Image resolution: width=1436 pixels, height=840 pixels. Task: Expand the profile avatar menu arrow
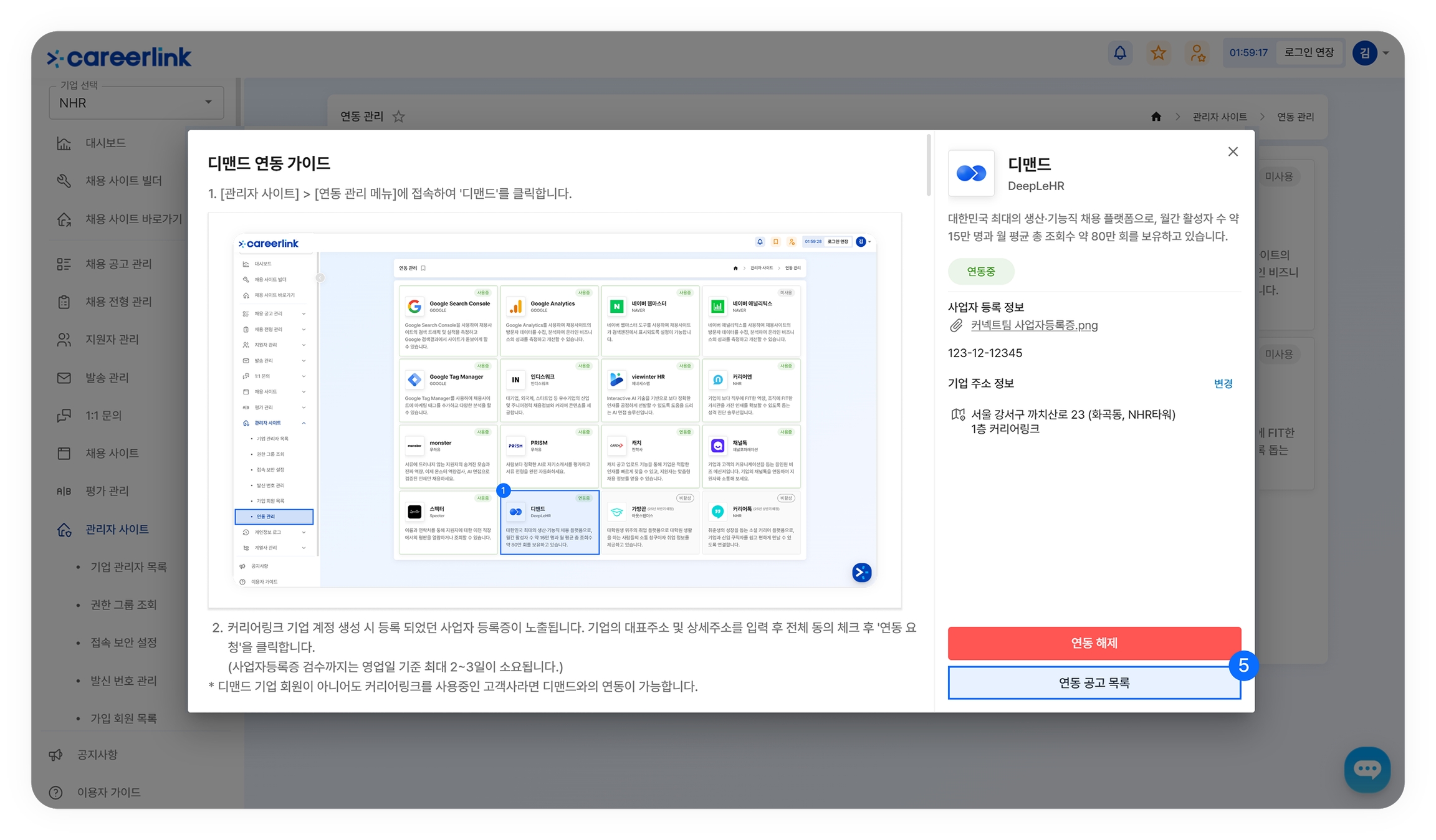pos(1386,53)
